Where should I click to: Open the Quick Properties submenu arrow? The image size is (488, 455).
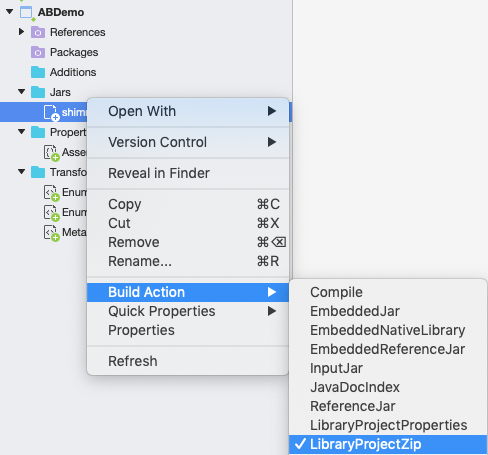[272, 311]
